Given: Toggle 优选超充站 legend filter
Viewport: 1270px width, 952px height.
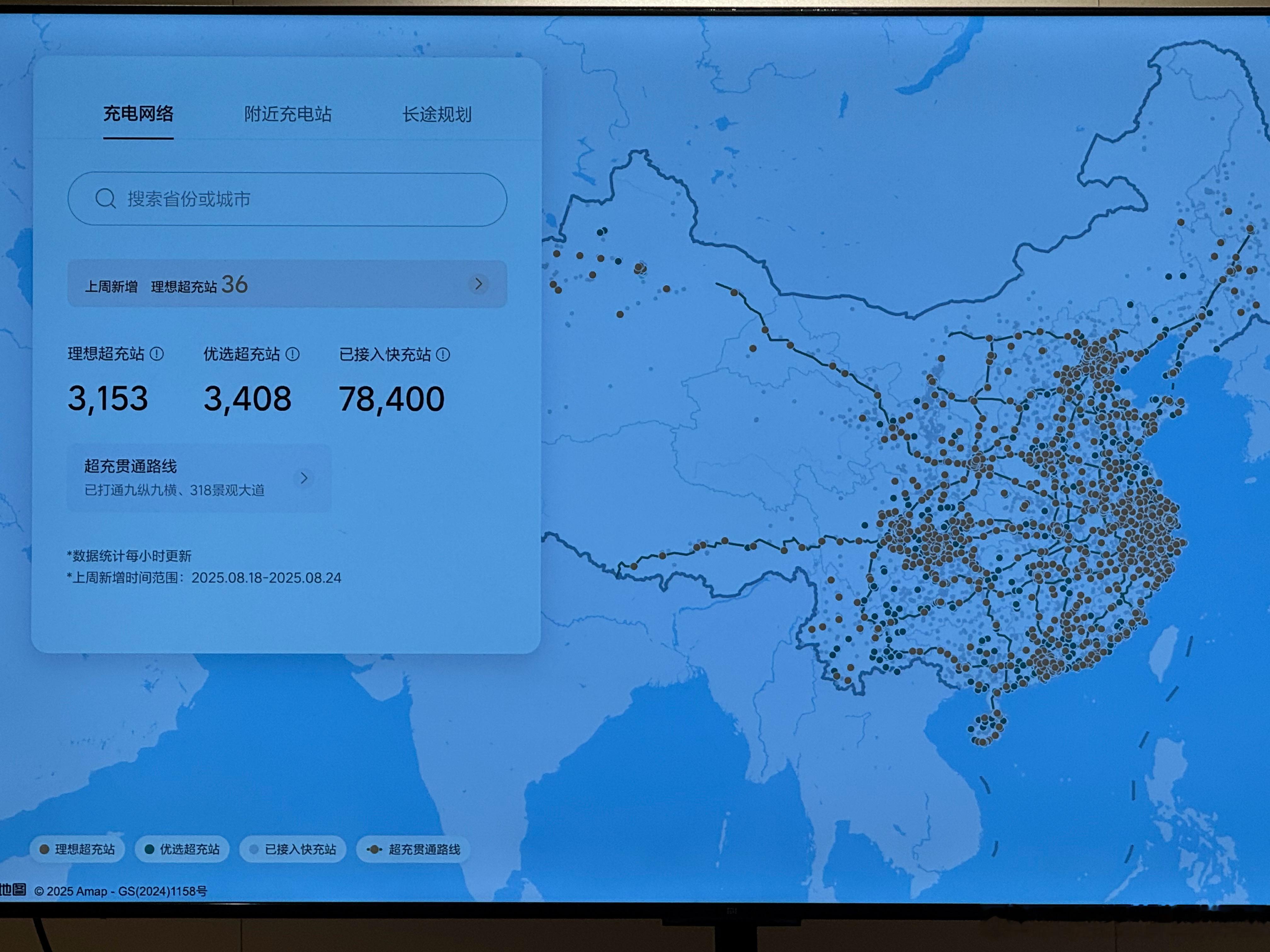Looking at the screenshot, I should 182,849.
